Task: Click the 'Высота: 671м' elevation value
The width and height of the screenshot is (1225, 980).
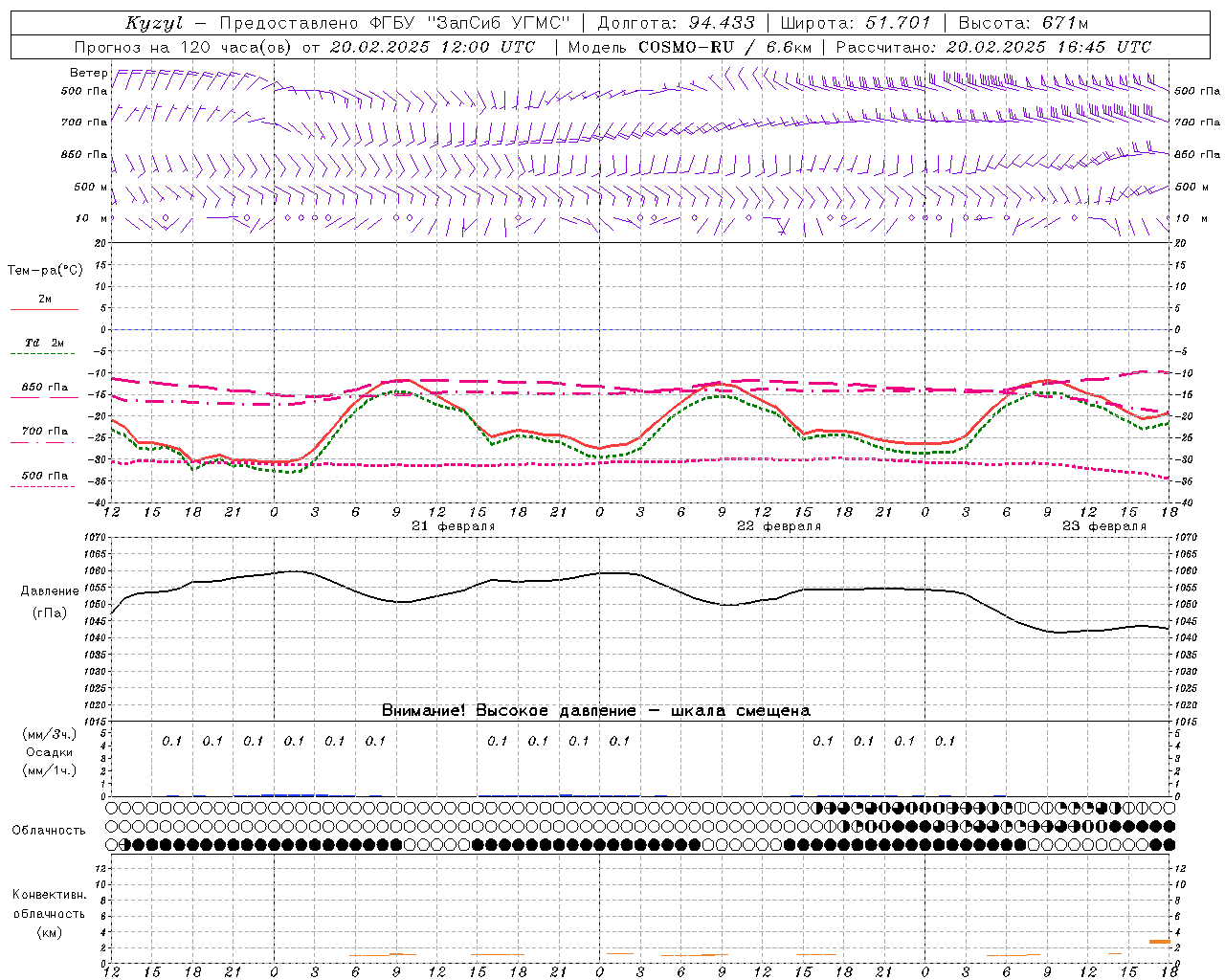Action: tap(1023, 23)
